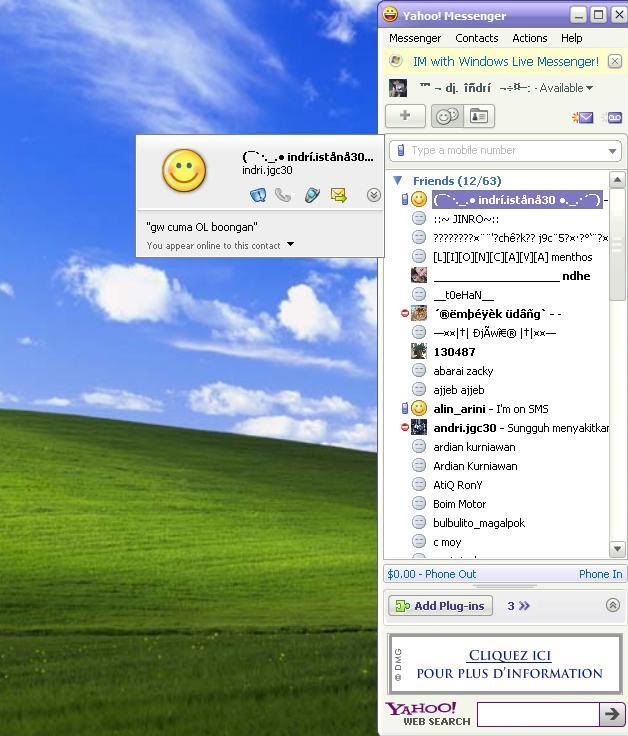Click the contact list scrollbar thumb
Viewport: 628px width, 736px height.
click(x=617, y=244)
